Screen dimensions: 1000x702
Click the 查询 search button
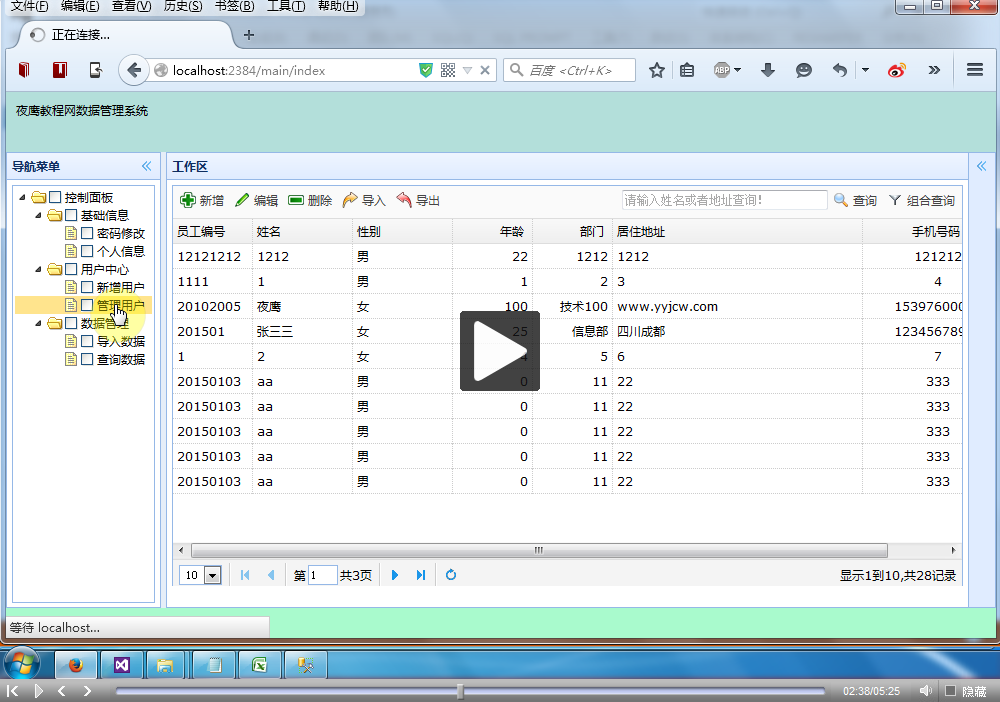(x=855, y=200)
